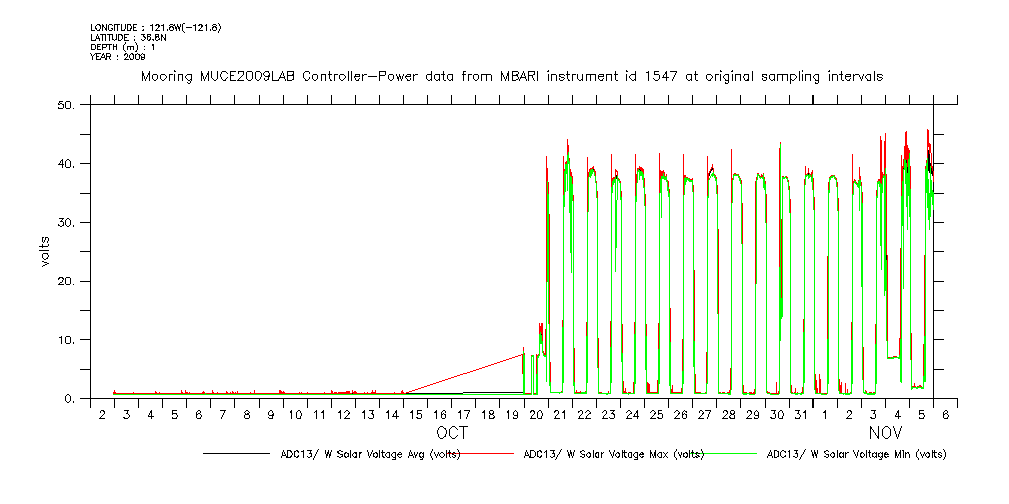Select the LONGITUDE header text line

(155, 27)
